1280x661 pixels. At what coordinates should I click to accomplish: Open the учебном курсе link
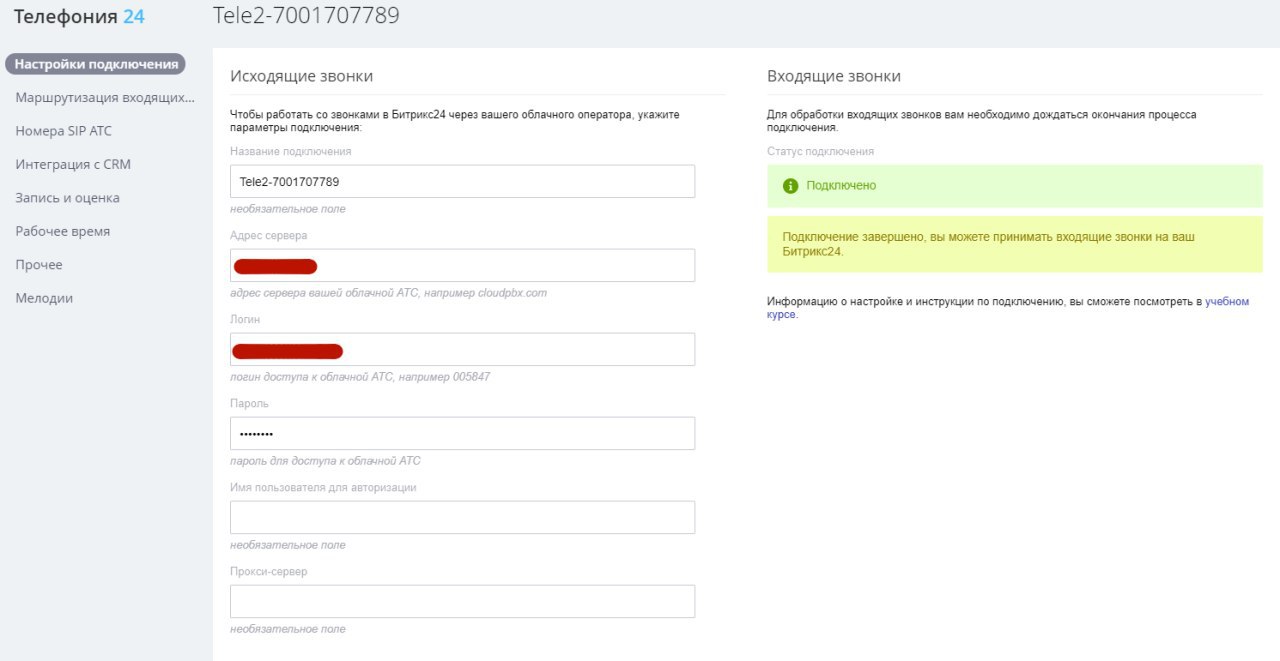coord(1227,301)
